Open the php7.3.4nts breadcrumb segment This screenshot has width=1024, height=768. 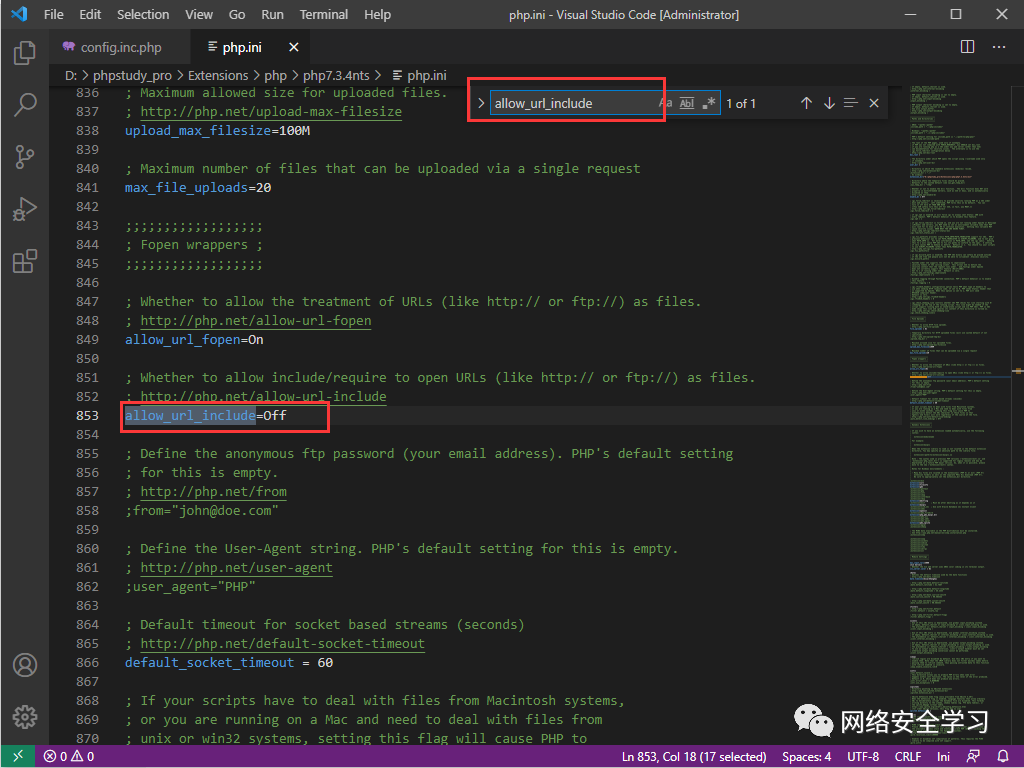pyautogui.click(x=336, y=76)
